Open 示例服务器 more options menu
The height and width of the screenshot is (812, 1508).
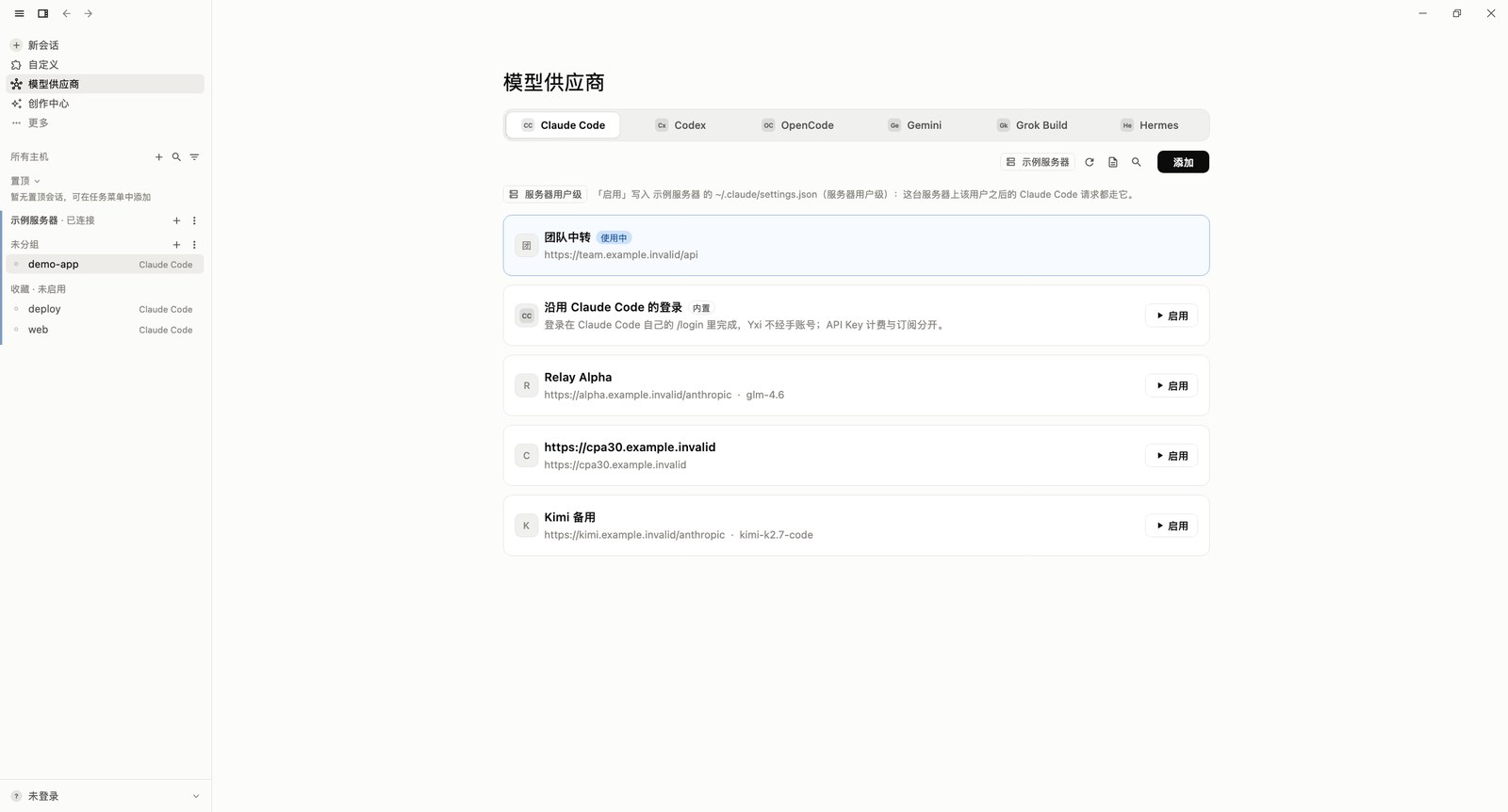(194, 220)
